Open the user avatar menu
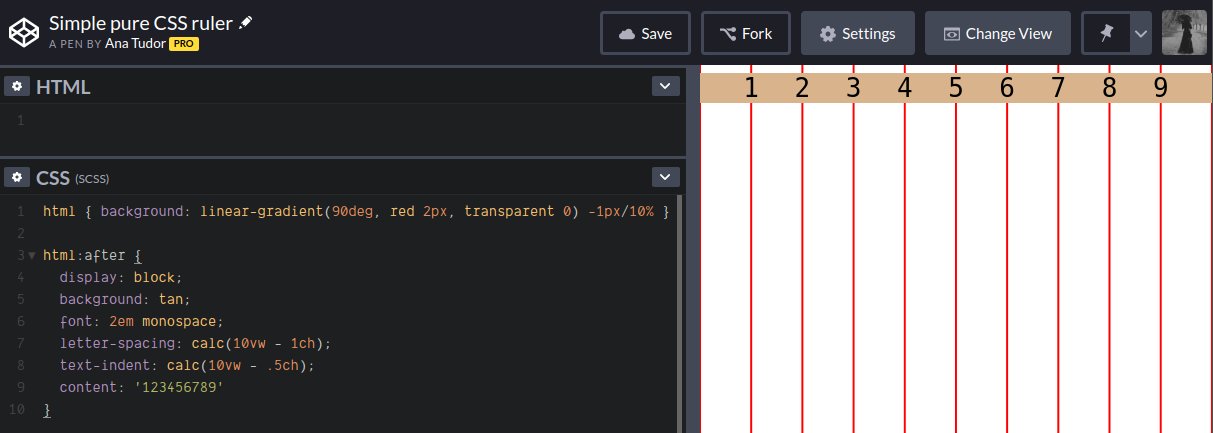The height and width of the screenshot is (433, 1213). [1185, 33]
